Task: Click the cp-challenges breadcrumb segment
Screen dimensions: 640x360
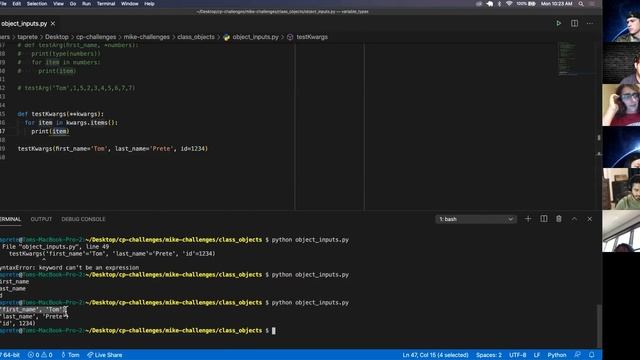Action: [96, 37]
